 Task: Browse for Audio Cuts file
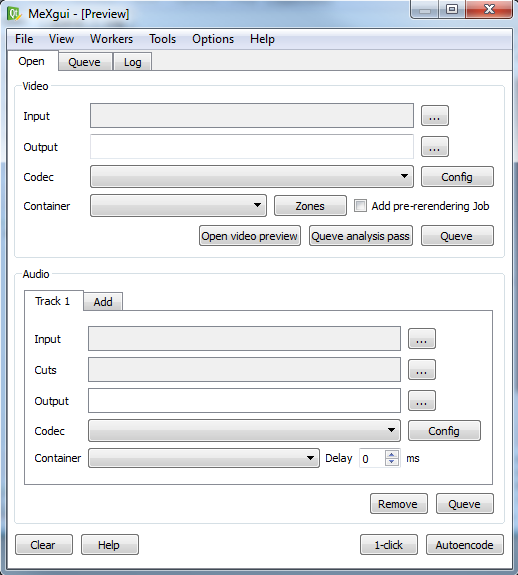422,370
